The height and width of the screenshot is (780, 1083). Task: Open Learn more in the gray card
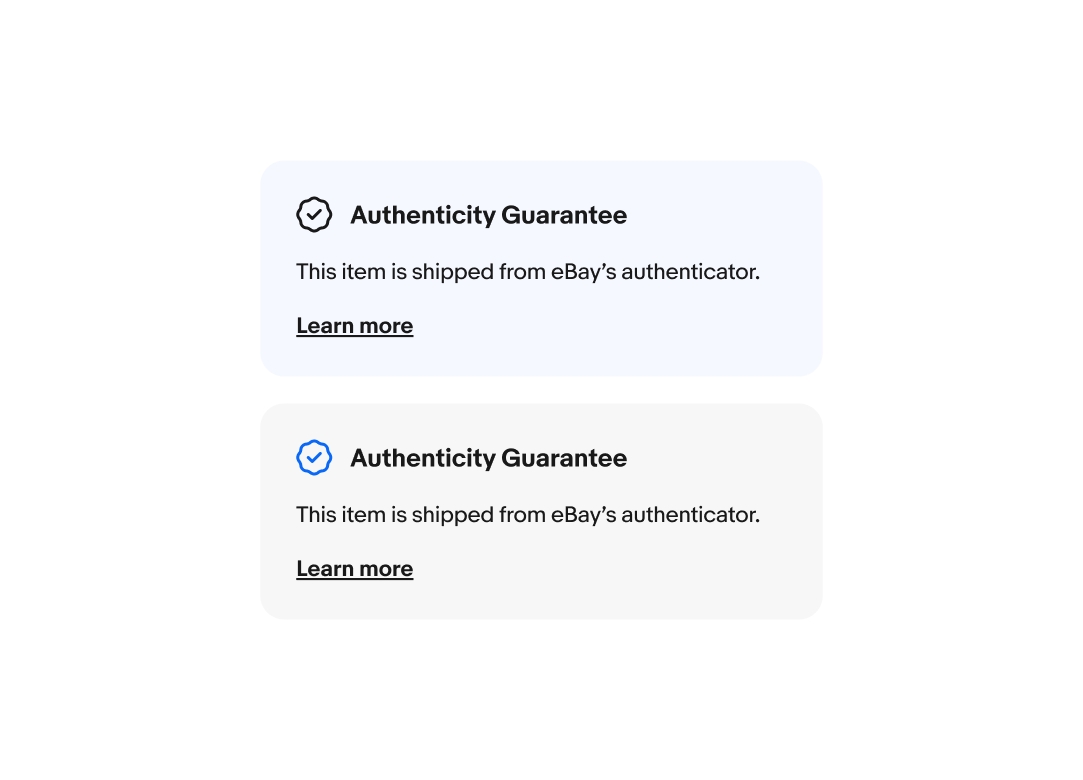tap(354, 569)
